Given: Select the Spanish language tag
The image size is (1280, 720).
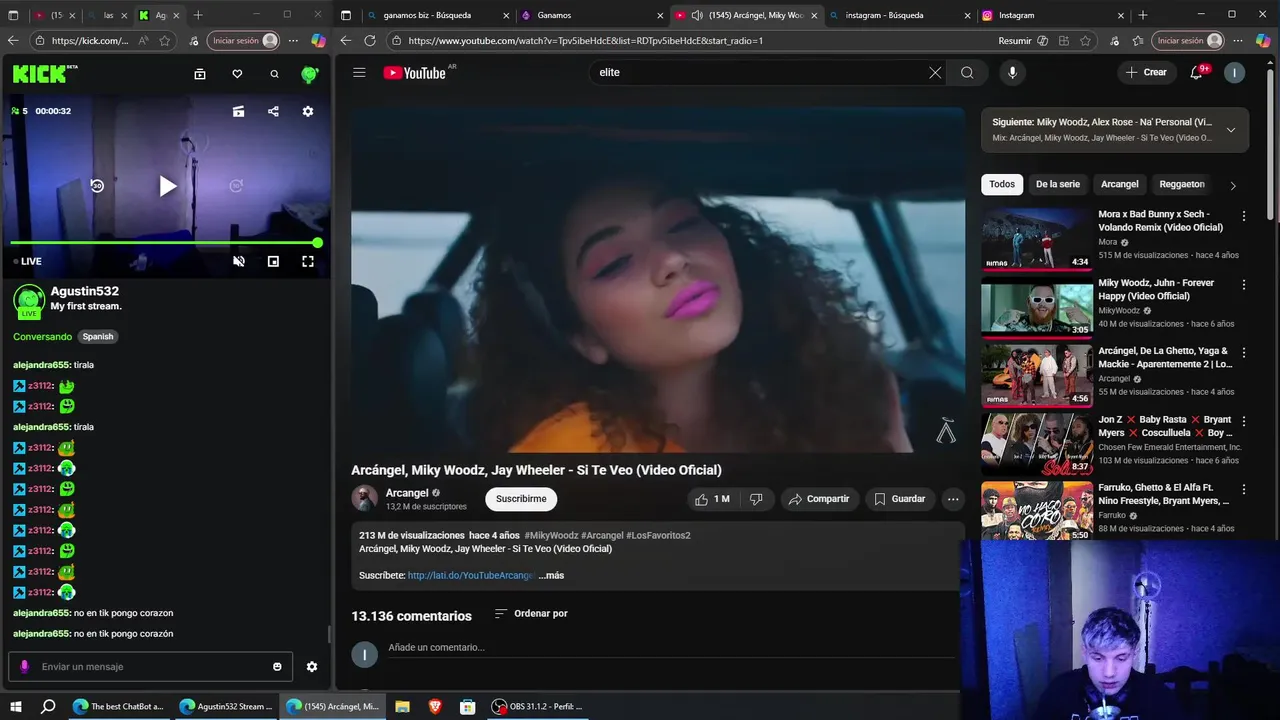Looking at the screenshot, I should click(x=98, y=337).
